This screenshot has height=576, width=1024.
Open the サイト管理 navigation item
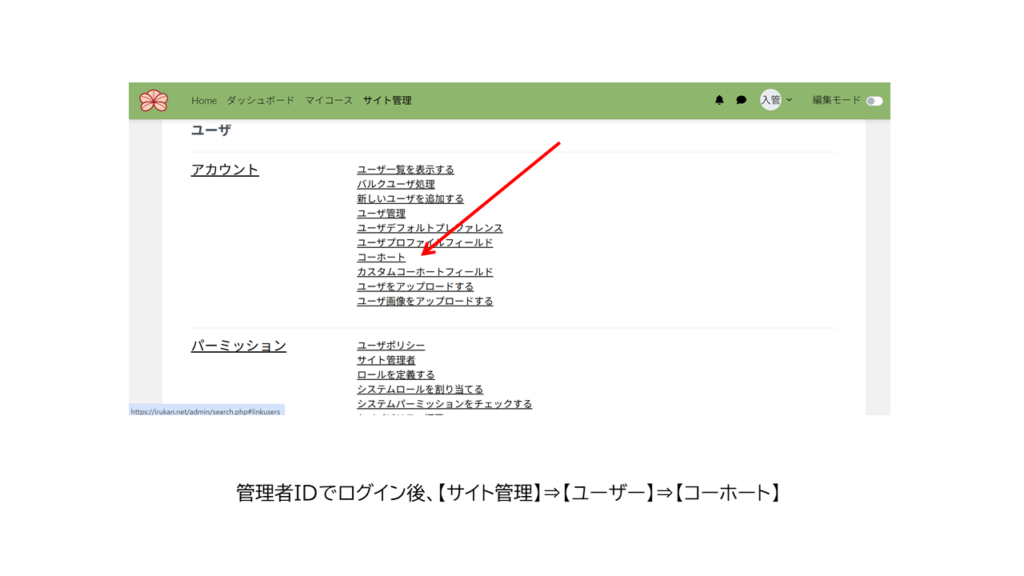(x=387, y=101)
